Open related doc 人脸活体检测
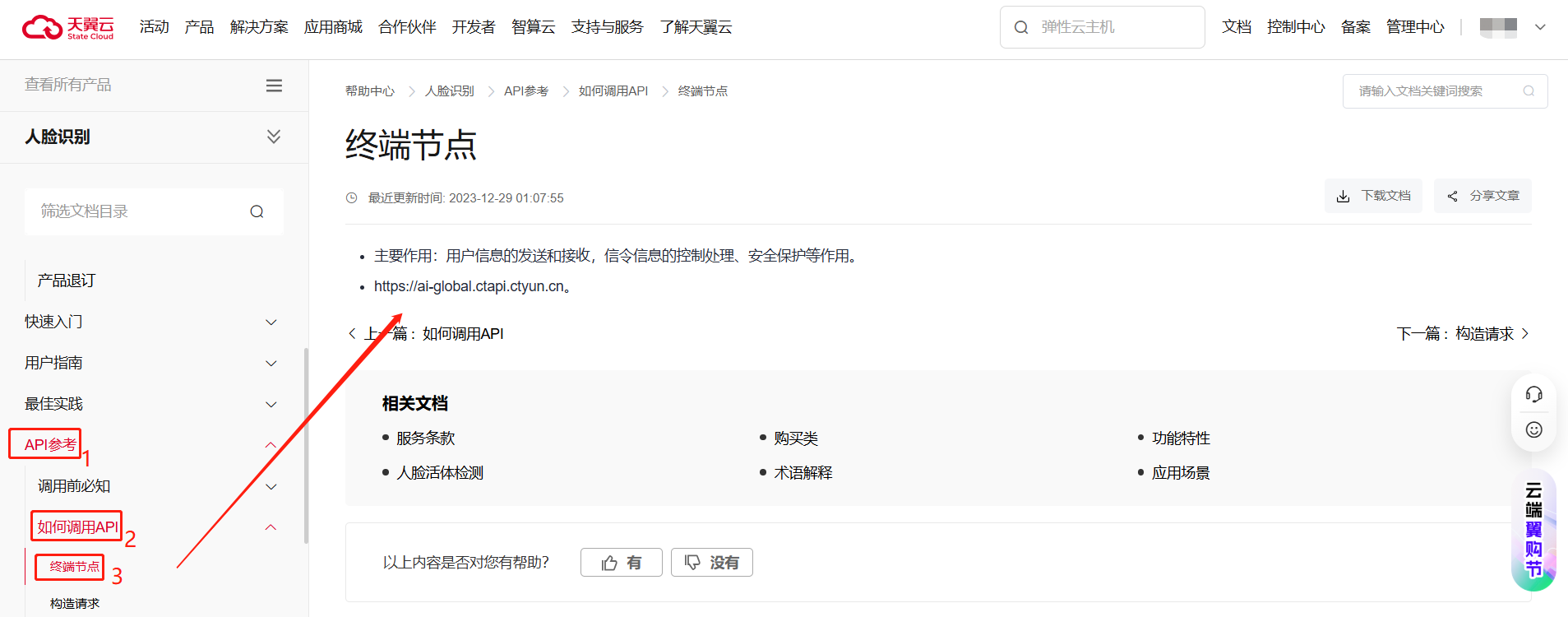Image resolution: width=1568 pixels, height=617 pixels. pos(440,473)
